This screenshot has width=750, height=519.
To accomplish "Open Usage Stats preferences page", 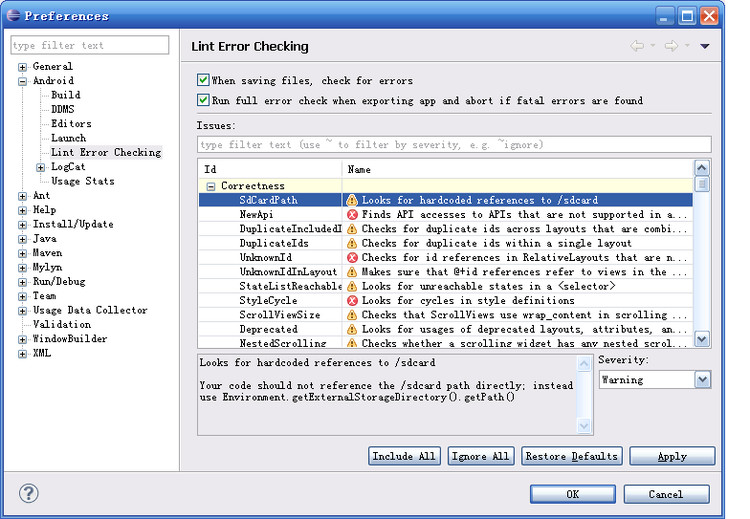I will (x=83, y=181).
